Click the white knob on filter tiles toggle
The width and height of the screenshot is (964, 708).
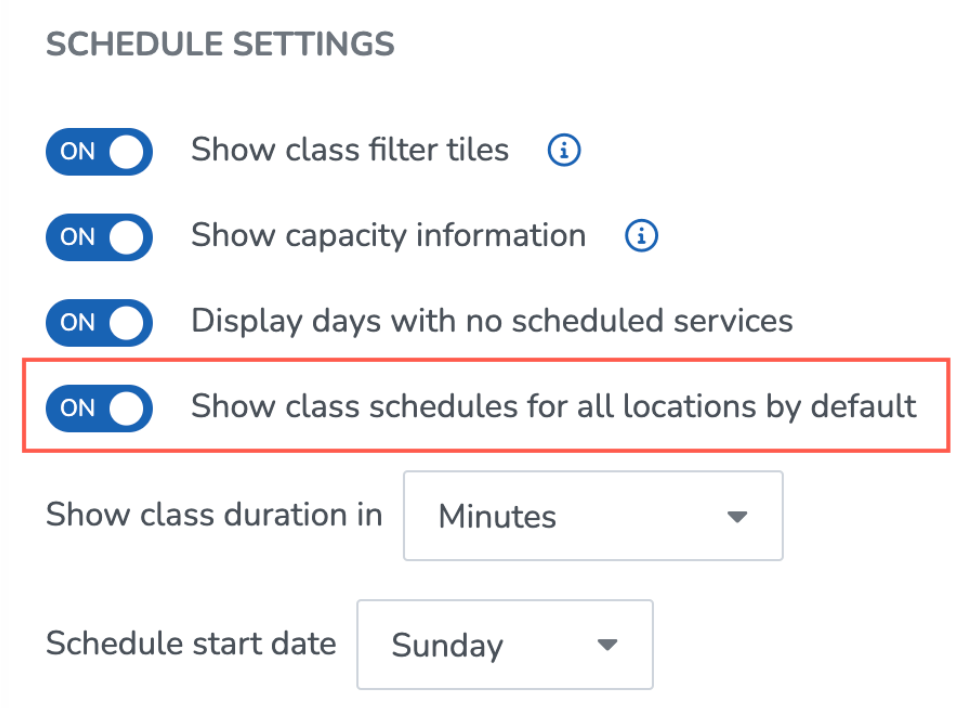pos(127,151)
